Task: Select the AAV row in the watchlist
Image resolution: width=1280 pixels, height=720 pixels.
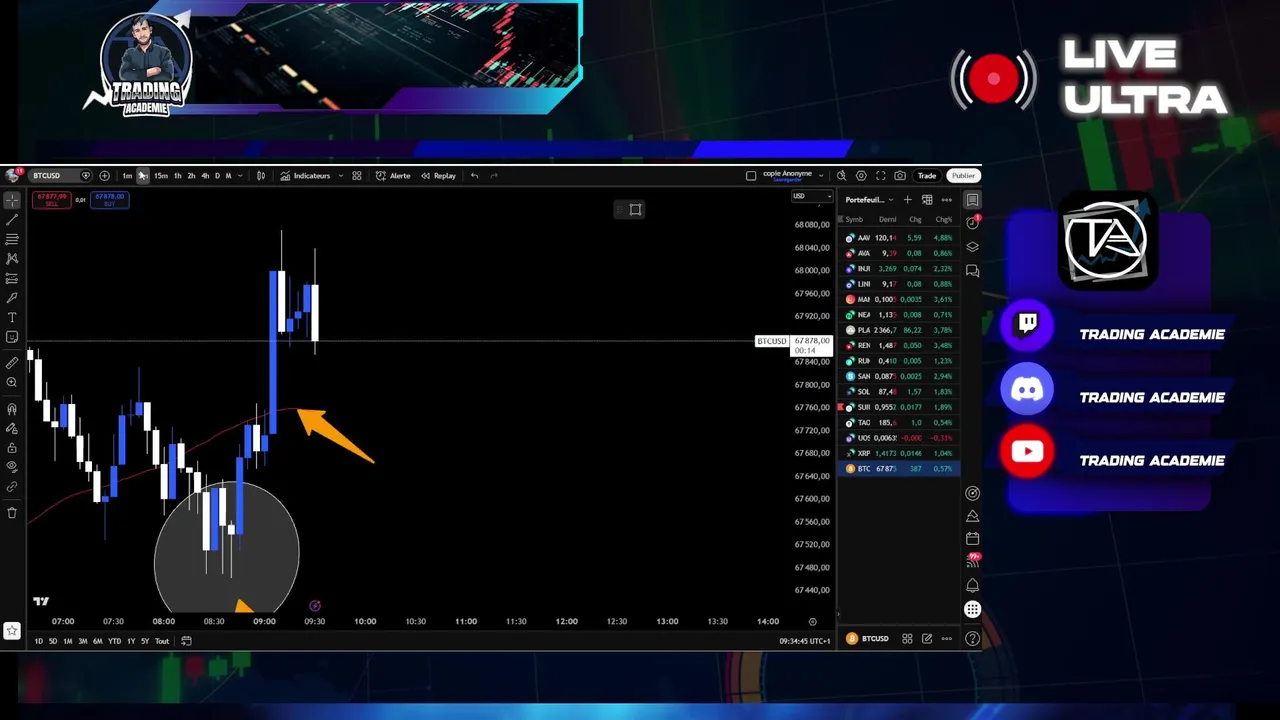Action: click(x=900, y=238)
